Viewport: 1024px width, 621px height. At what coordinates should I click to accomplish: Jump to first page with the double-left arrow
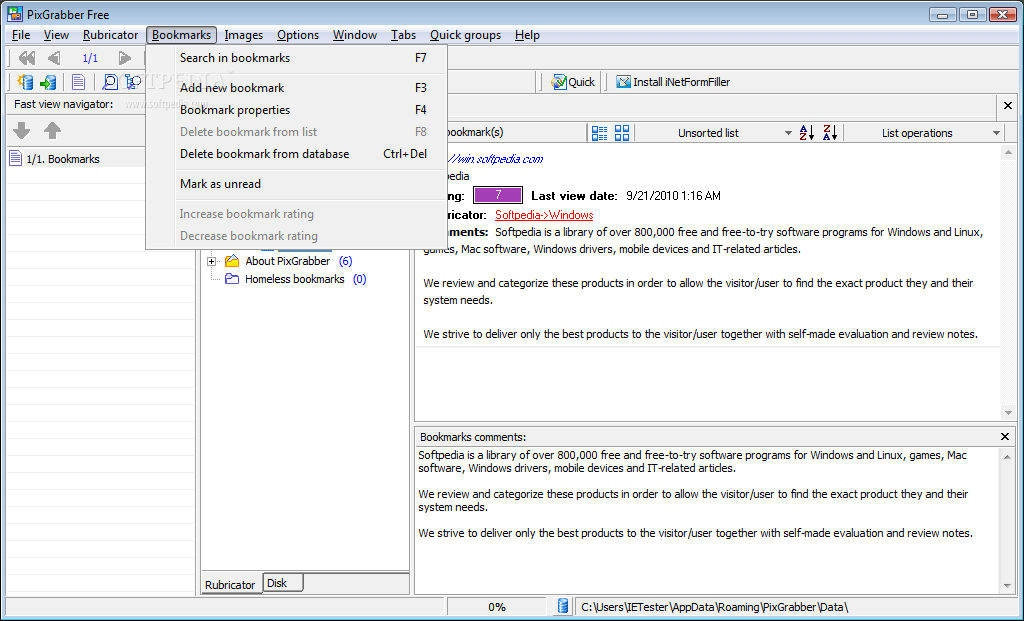[27, 58]
